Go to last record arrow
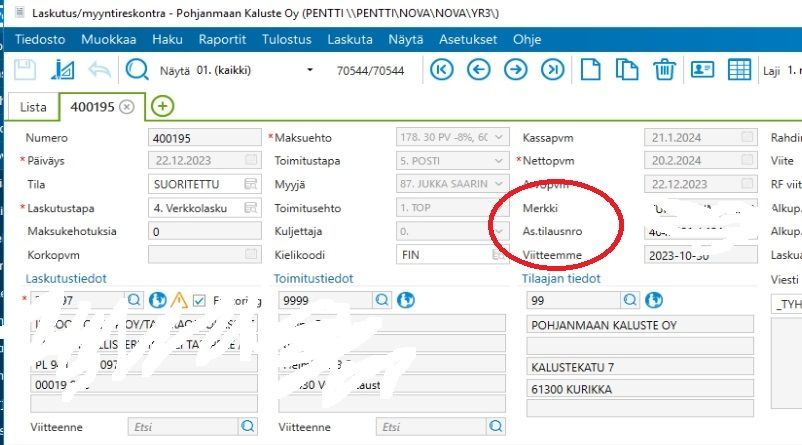Screen dimensions: 802x445 pyautogui.click(x=553, y=70)
